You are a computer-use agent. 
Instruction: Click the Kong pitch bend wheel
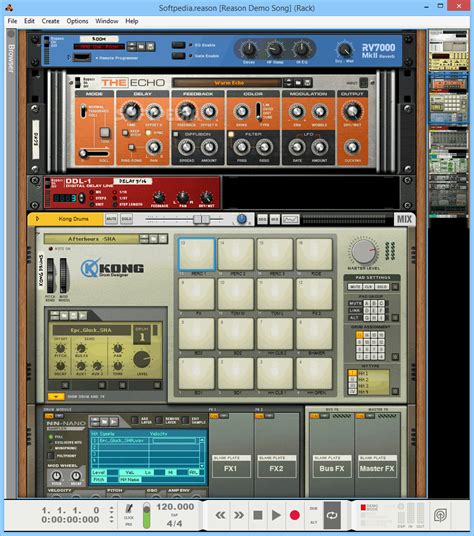[50, 276]
